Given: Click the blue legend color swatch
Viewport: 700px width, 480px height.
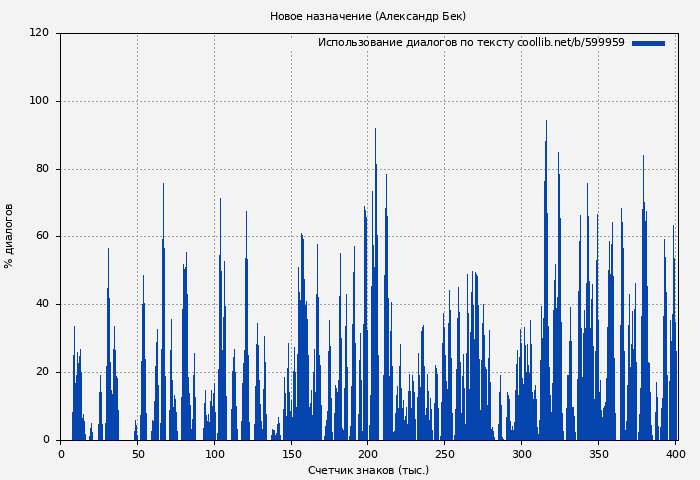Looking at the screenshot, I should point(648,44).
